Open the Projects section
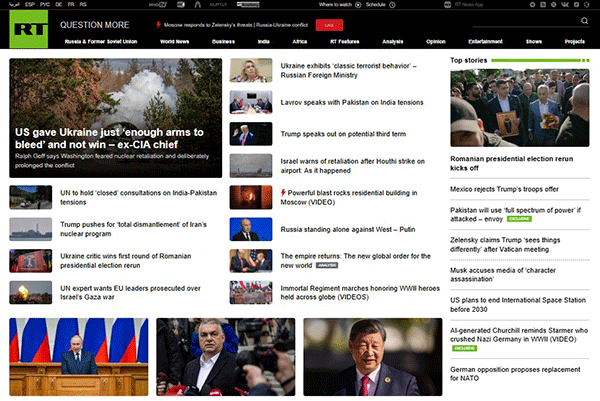Image resolution: width=600 pixels, height=401 pixels. 575,41
